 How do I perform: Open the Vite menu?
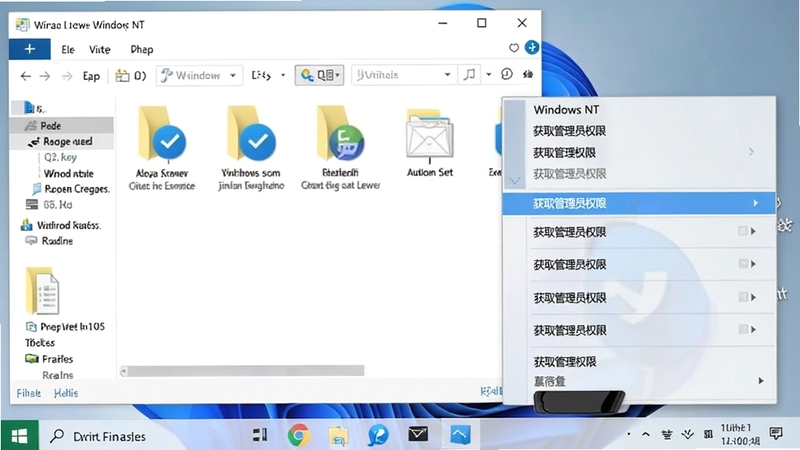(x=99, y=49)
